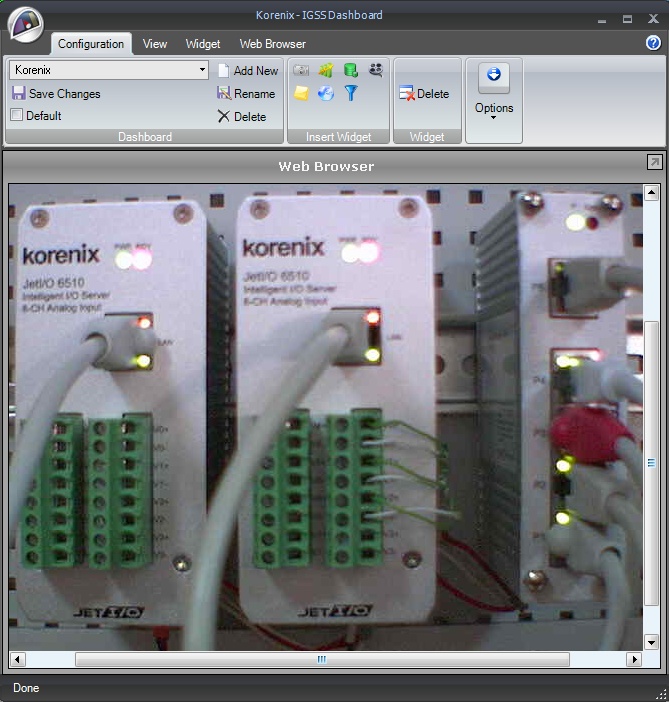Click the scroll down arrow
669x702 pixels.
[x=651, y=643]
